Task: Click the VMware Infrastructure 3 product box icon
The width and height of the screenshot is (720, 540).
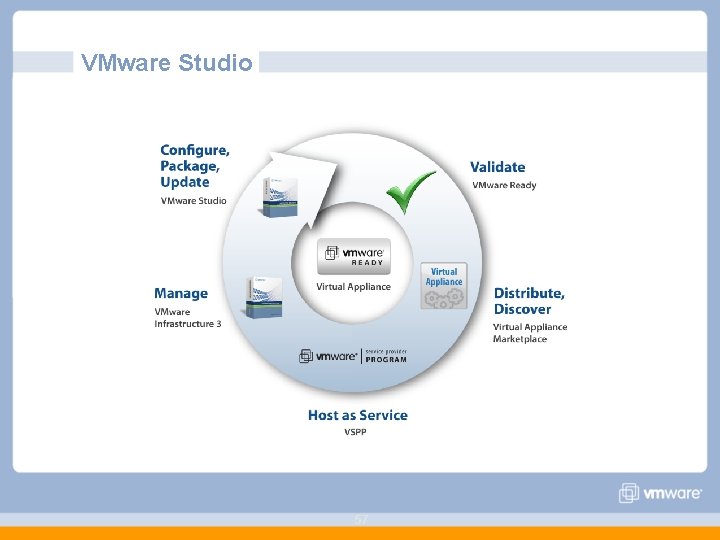Action: point(264,298)
